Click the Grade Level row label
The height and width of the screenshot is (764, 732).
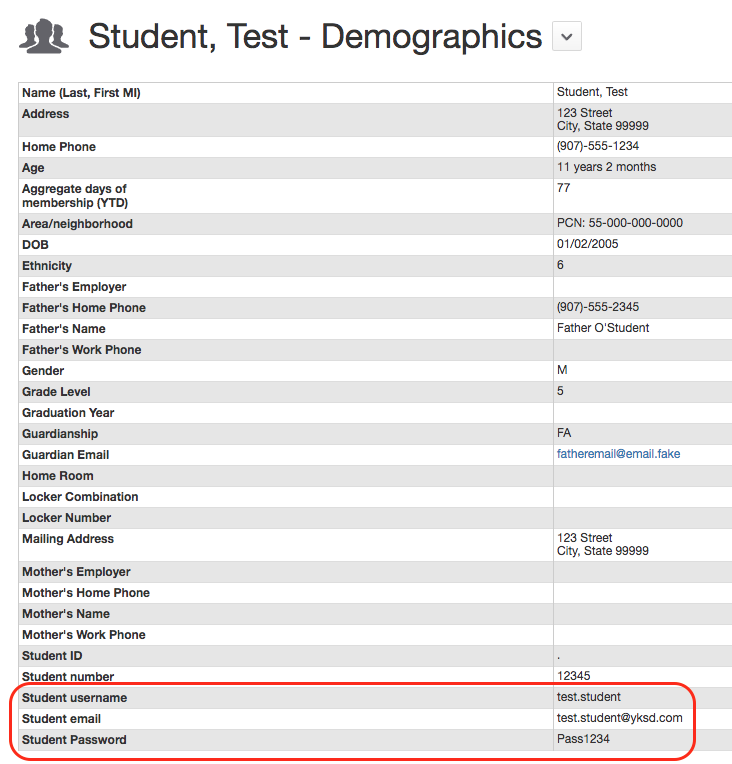tap(56, 392)
